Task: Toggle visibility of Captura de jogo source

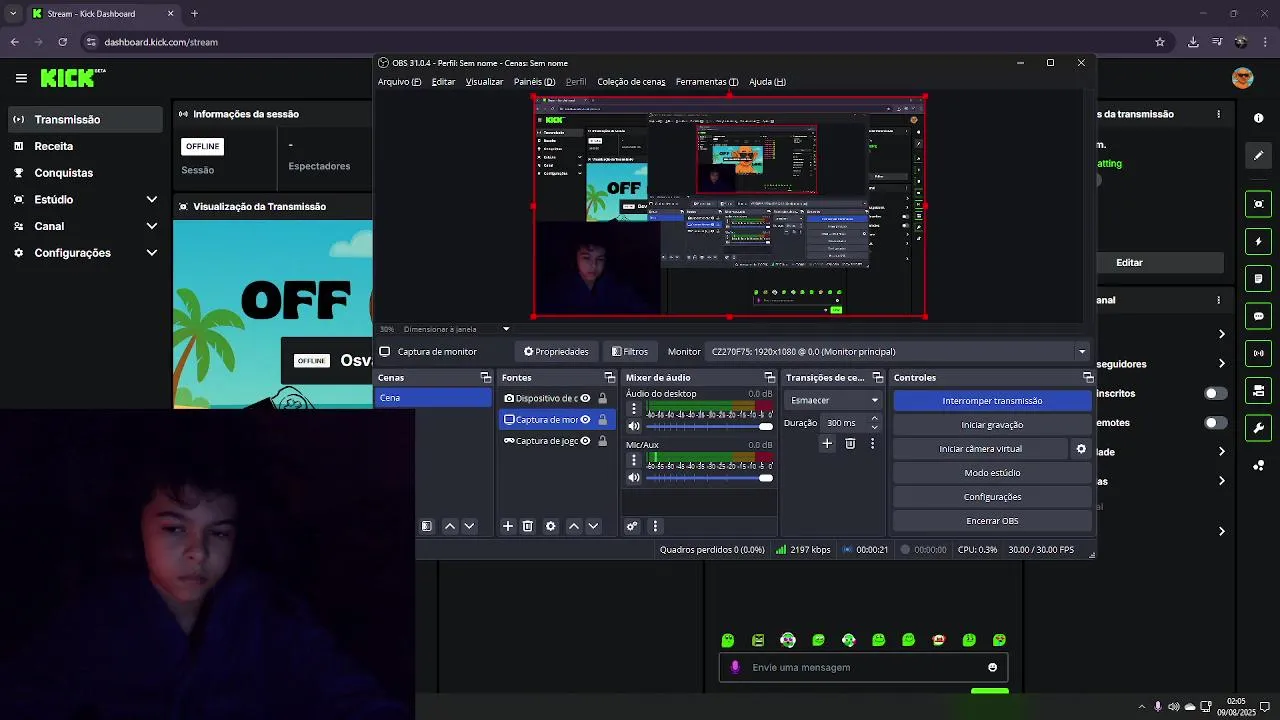Action: point(585,441)
